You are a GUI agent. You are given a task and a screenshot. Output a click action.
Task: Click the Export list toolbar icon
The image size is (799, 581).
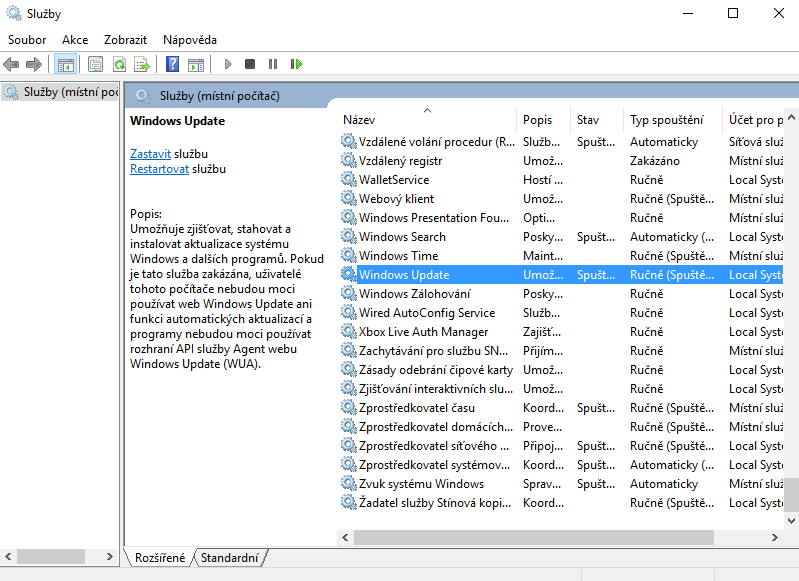coord(142,64)
